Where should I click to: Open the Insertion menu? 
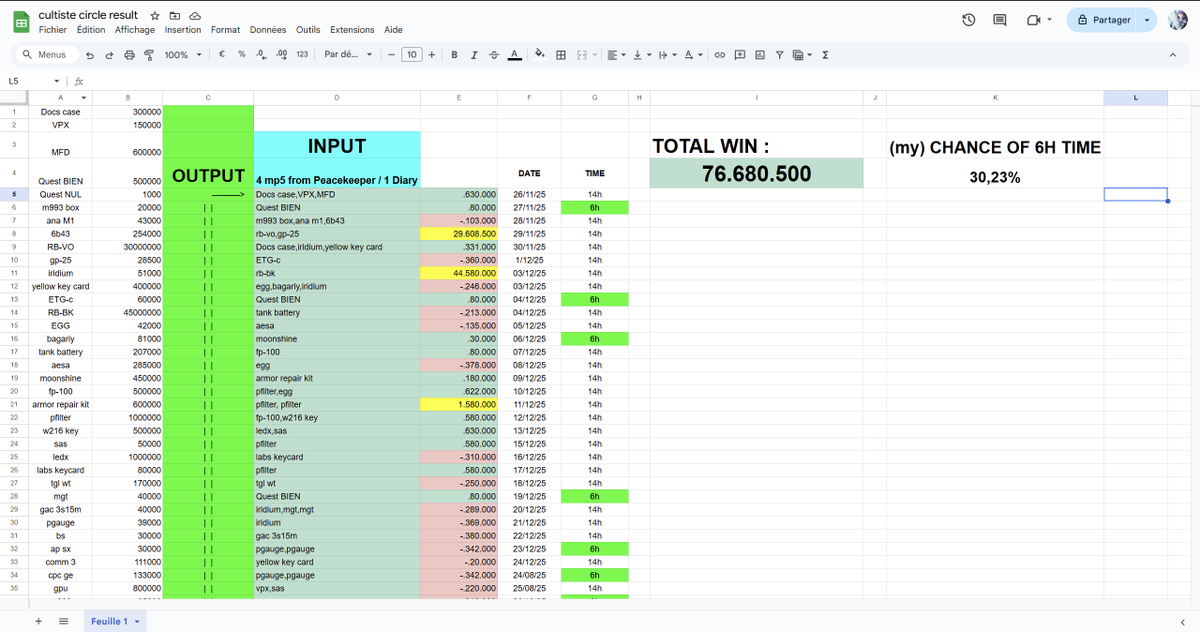coord(183,30)
